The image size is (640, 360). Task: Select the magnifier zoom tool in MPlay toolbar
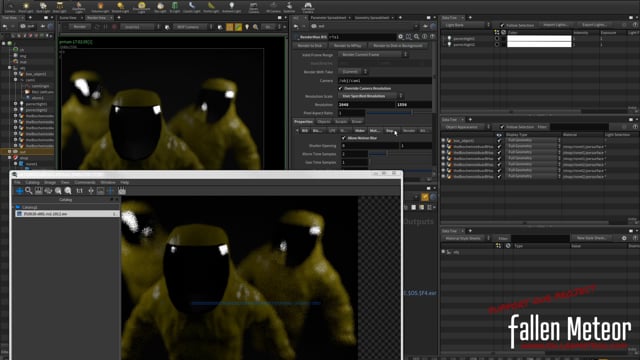[x=29, y=191]
